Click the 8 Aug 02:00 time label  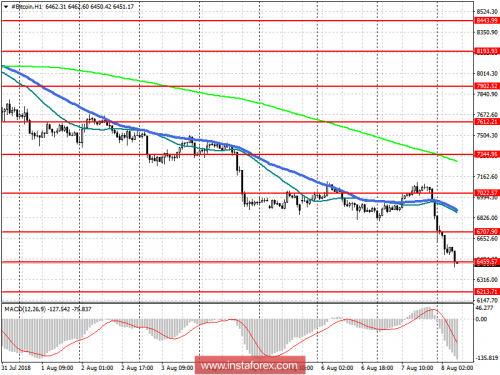coord(457,368)
